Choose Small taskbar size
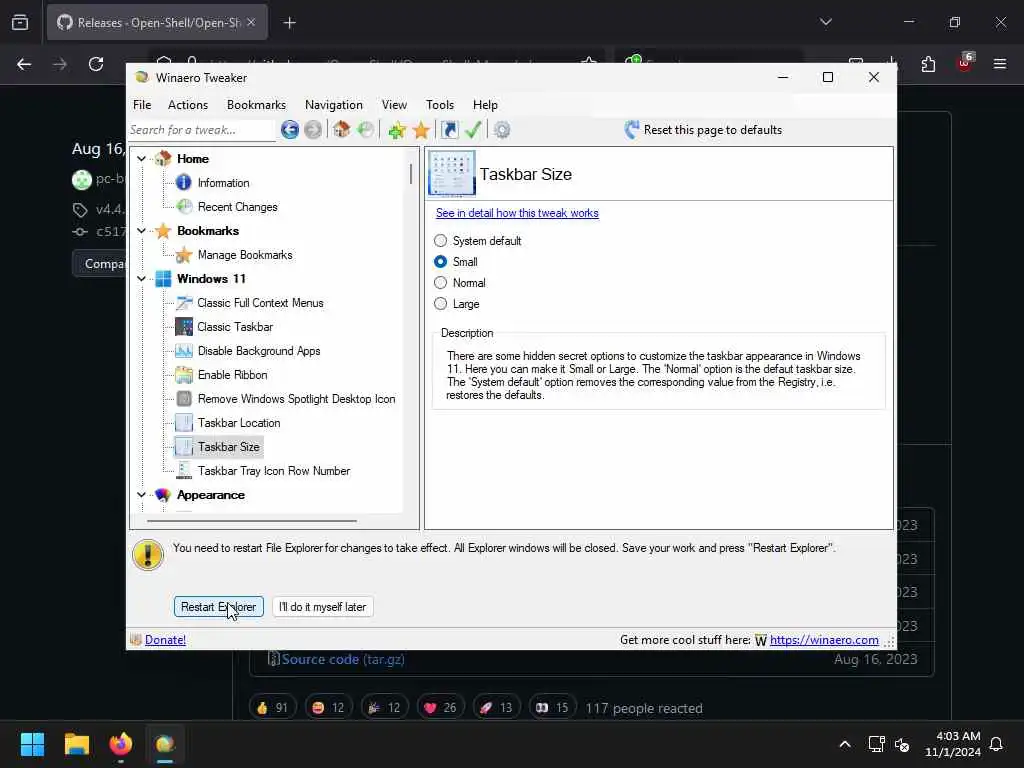The width and height of the screenshot is (1024, 768). point(441,262)
